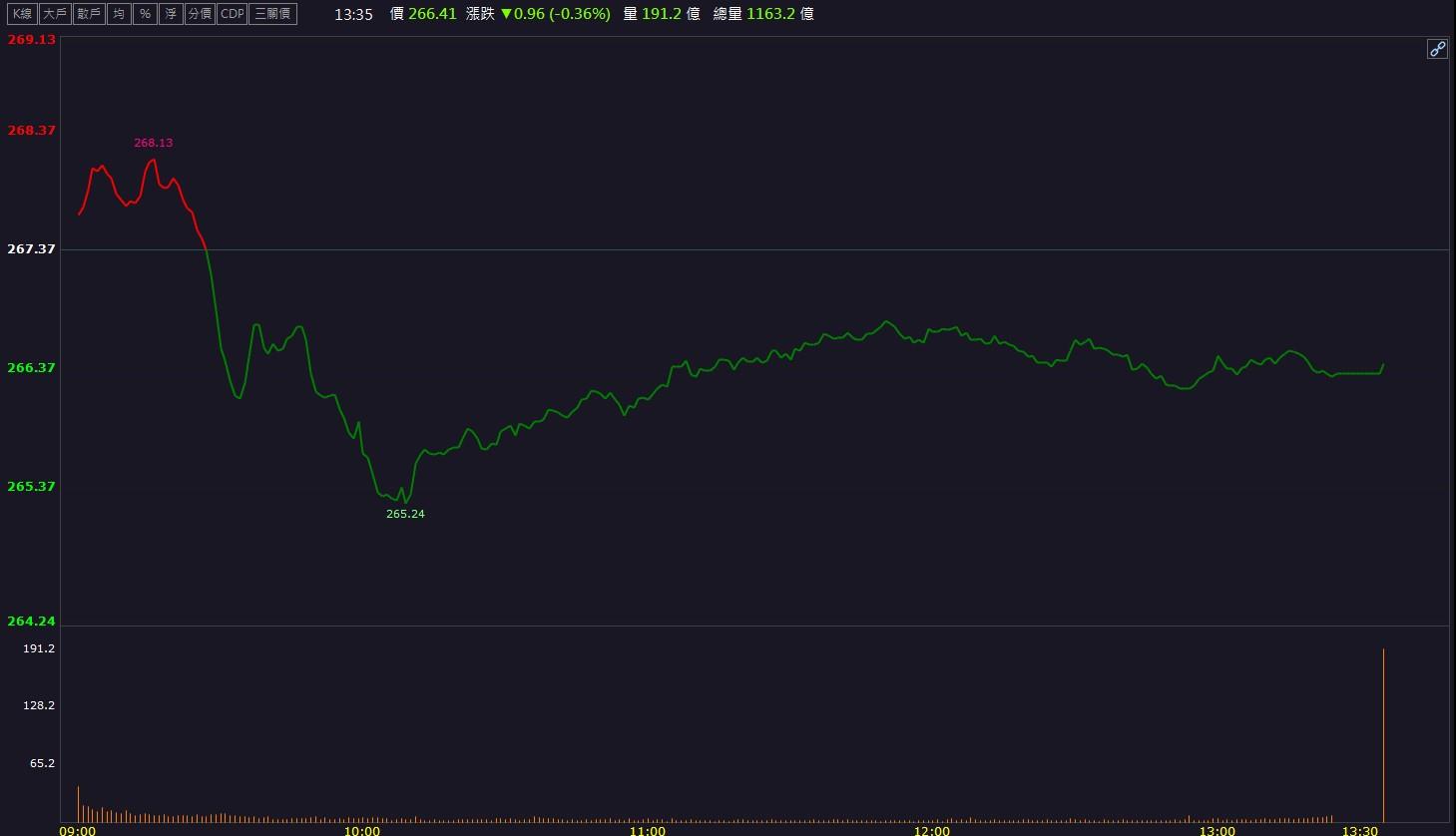Select the 大戶 toolbar button
This screenshot has height=836, width=1456.
(x=55, y=14)
